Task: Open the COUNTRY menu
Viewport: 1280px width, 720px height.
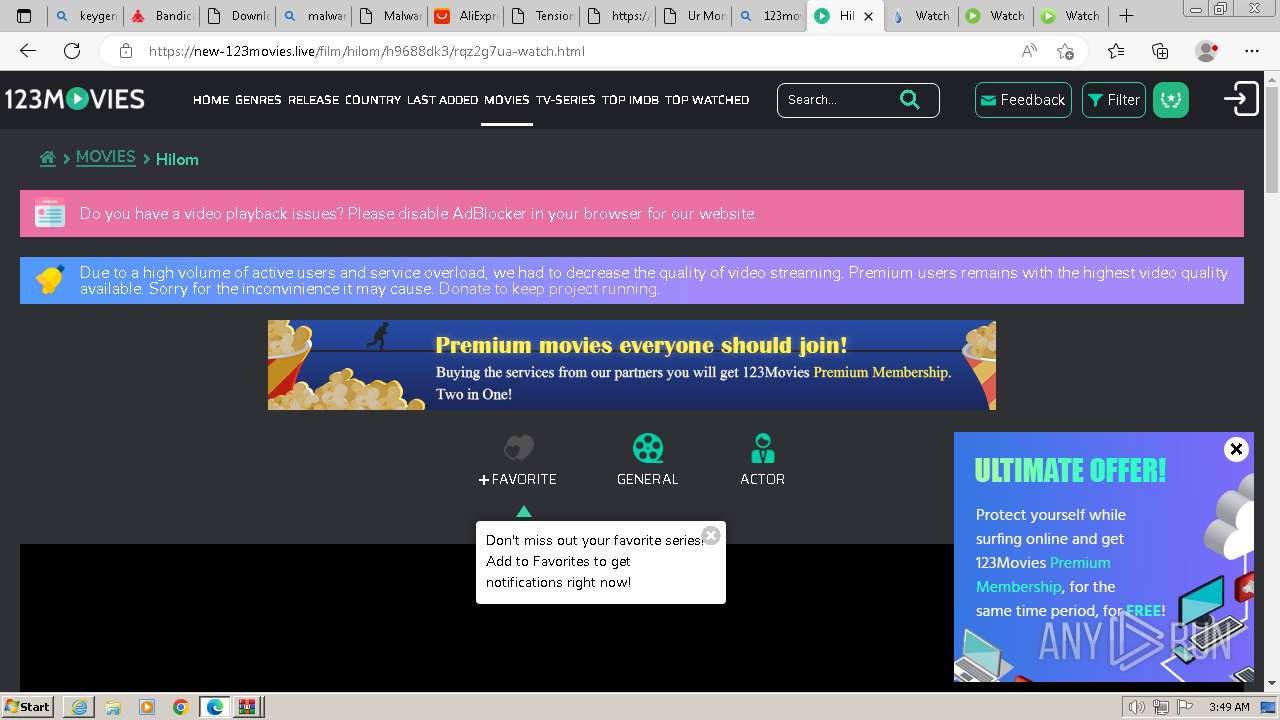Action: tap(373, 100)
